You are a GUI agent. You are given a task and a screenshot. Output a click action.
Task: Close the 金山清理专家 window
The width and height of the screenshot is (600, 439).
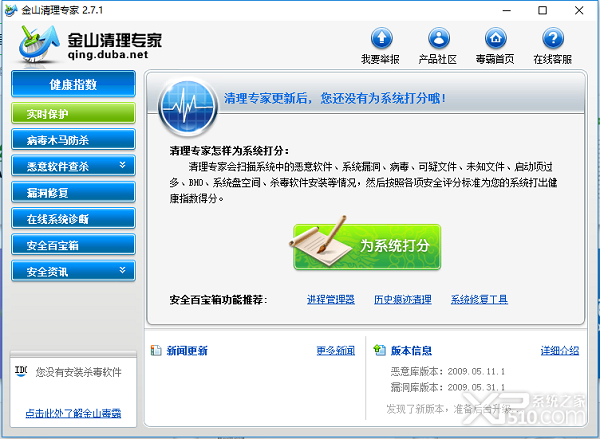pos(579,10)
